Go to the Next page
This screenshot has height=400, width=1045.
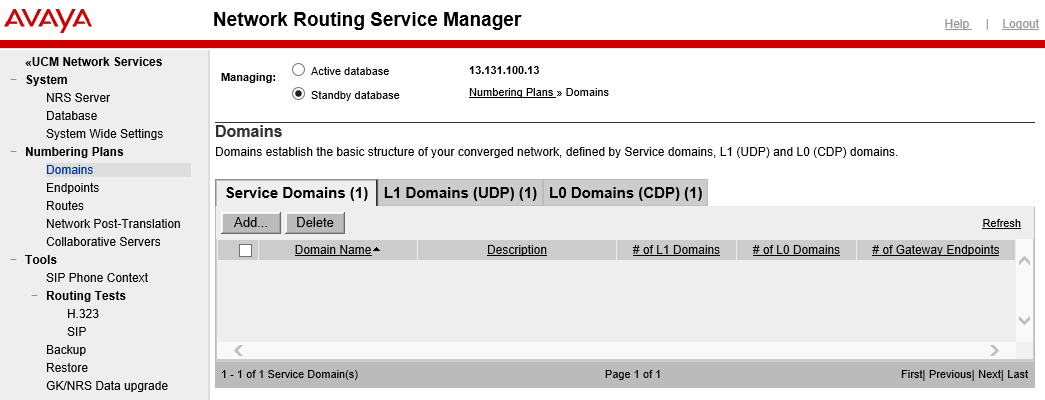pyautogui.click(x=989, y=375)
